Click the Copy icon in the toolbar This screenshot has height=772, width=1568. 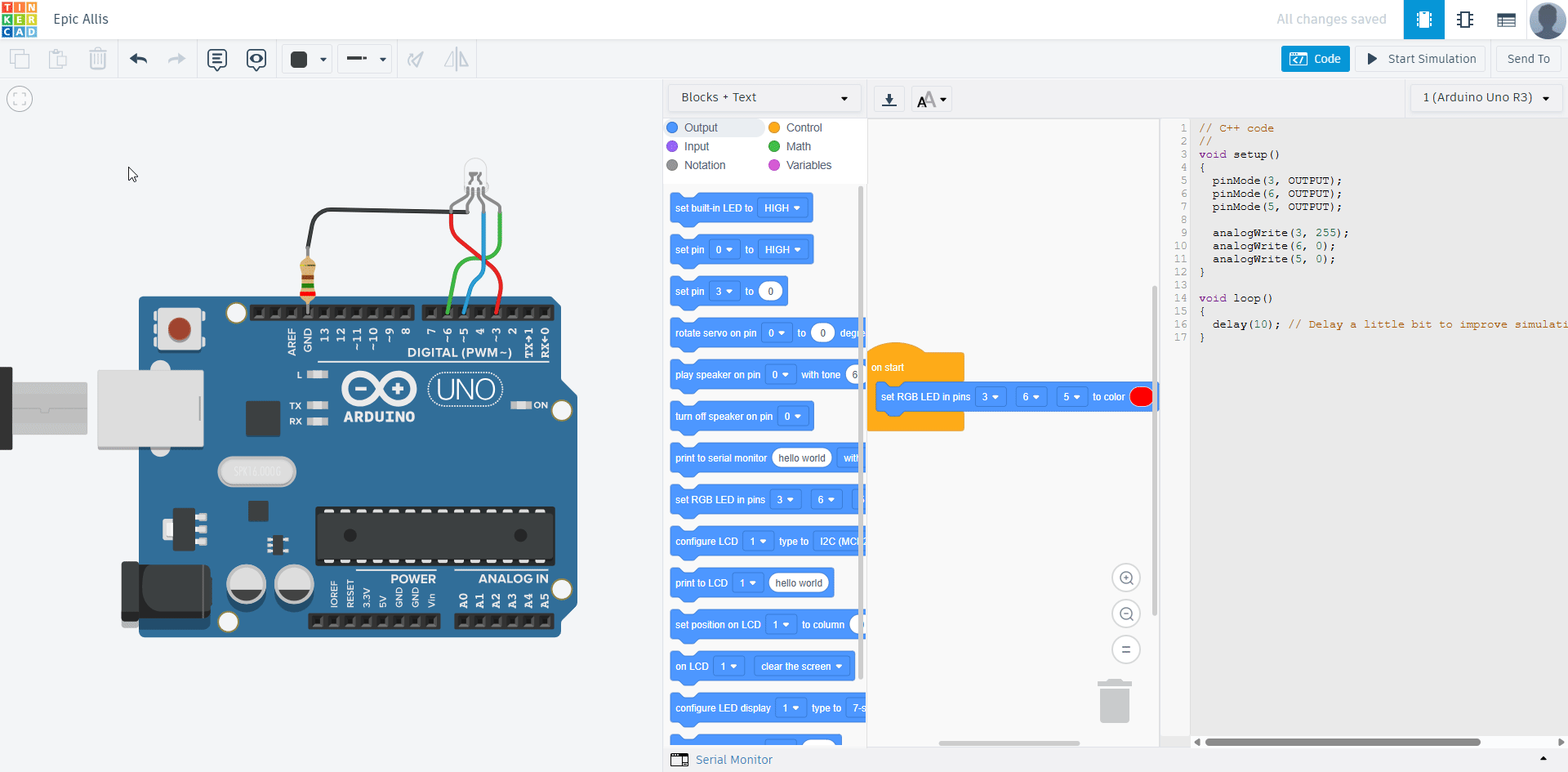(x=20, y=59)
